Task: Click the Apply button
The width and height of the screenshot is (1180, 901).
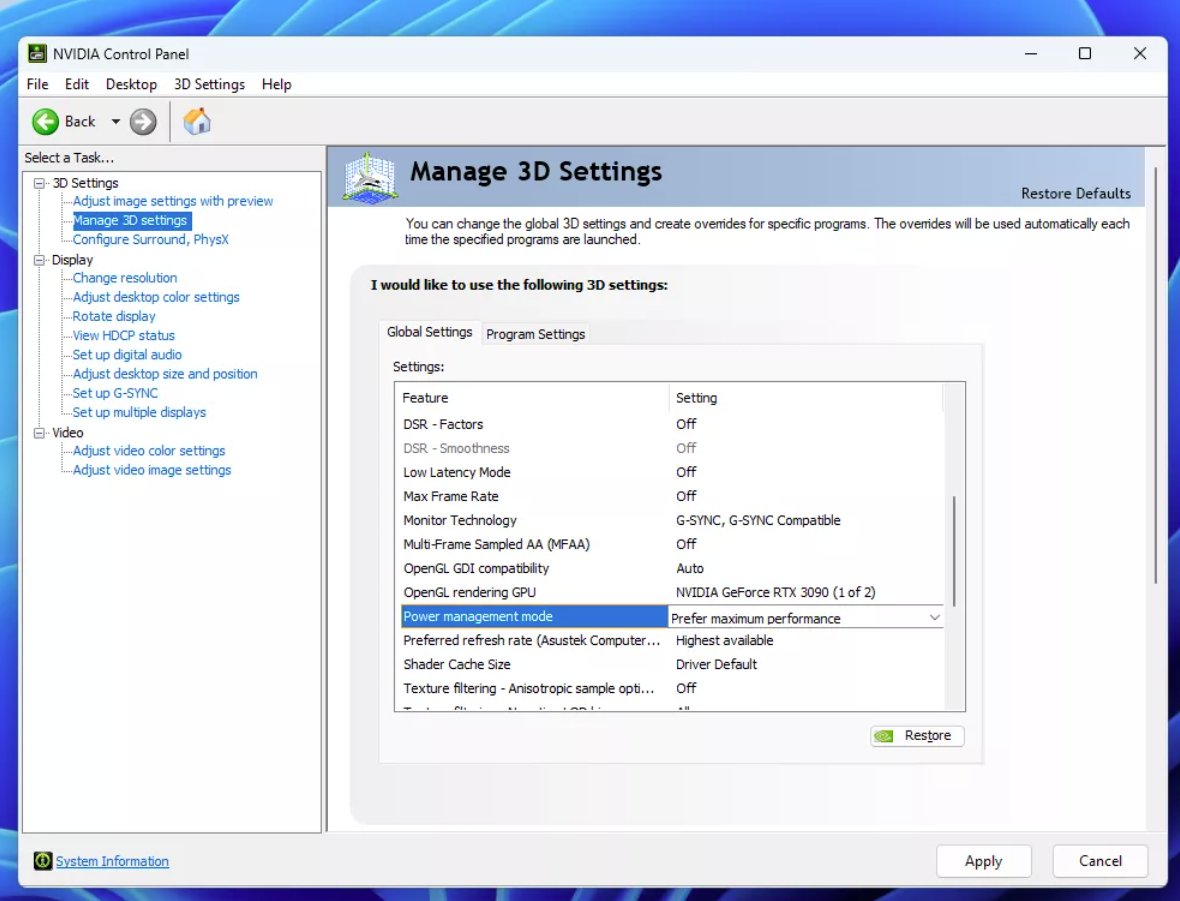Action: (983, 861)
